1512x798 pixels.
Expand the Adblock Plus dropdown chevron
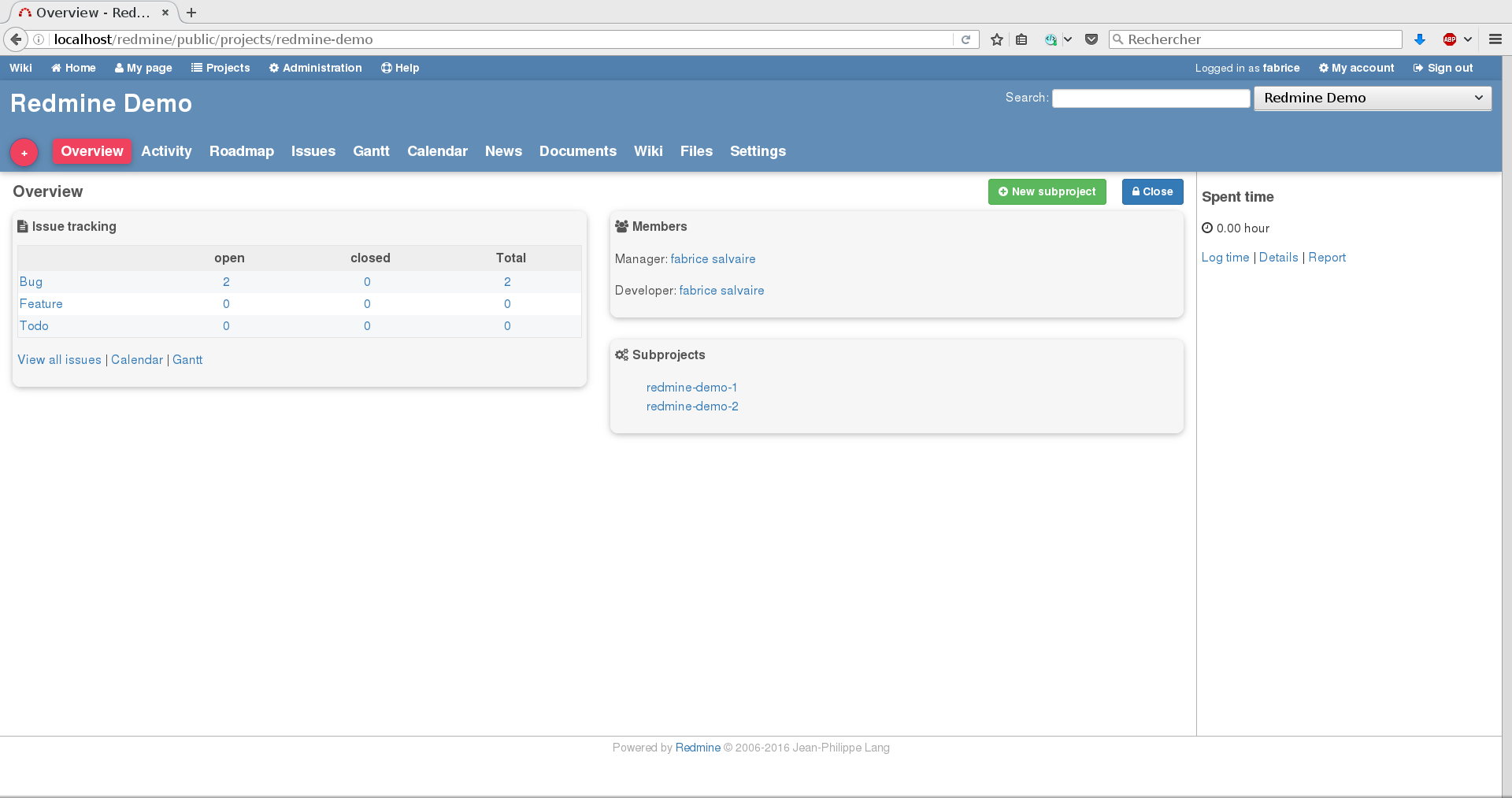point(1466,39)
